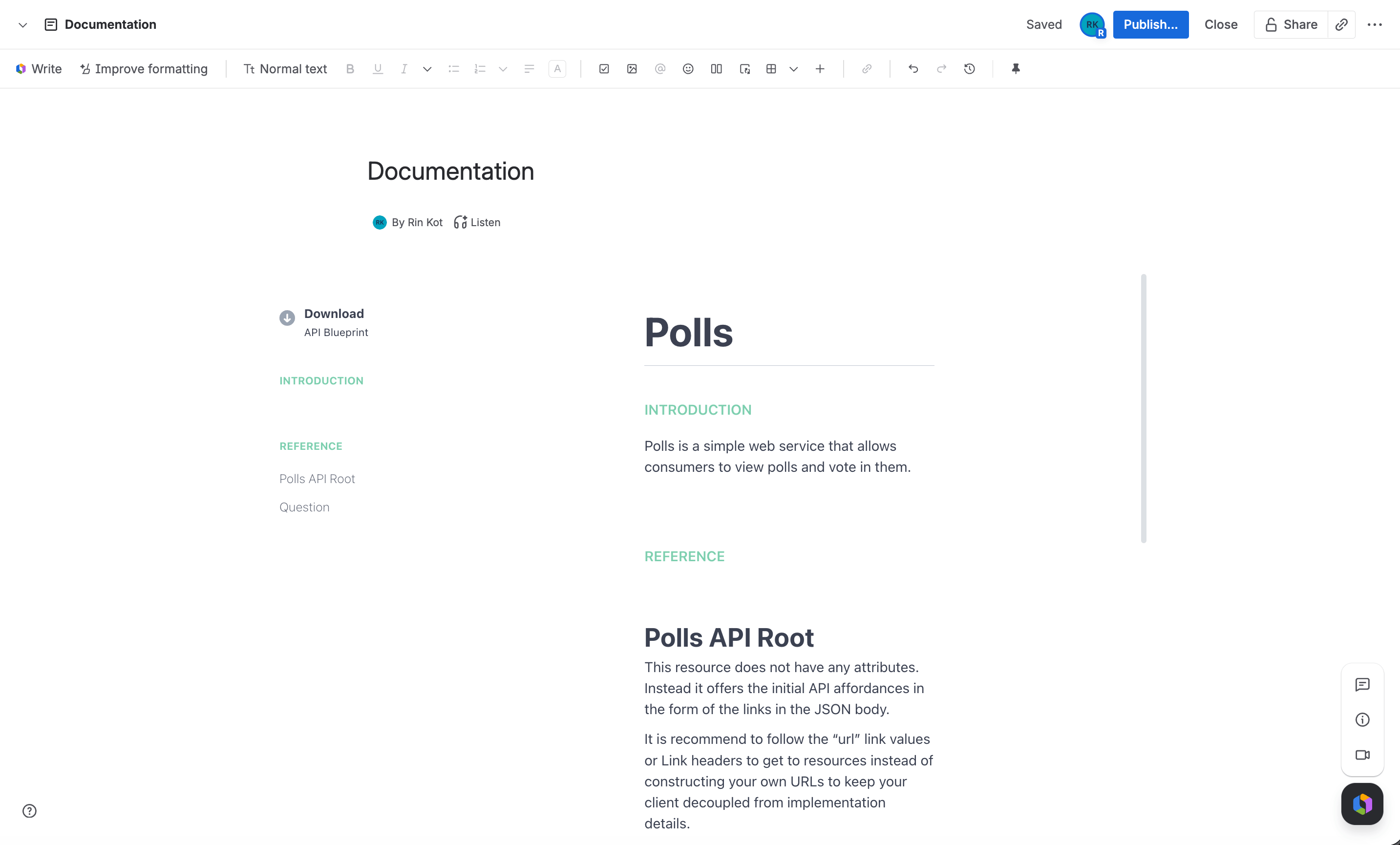Click the link icon in the toolbar

(867, 69)
